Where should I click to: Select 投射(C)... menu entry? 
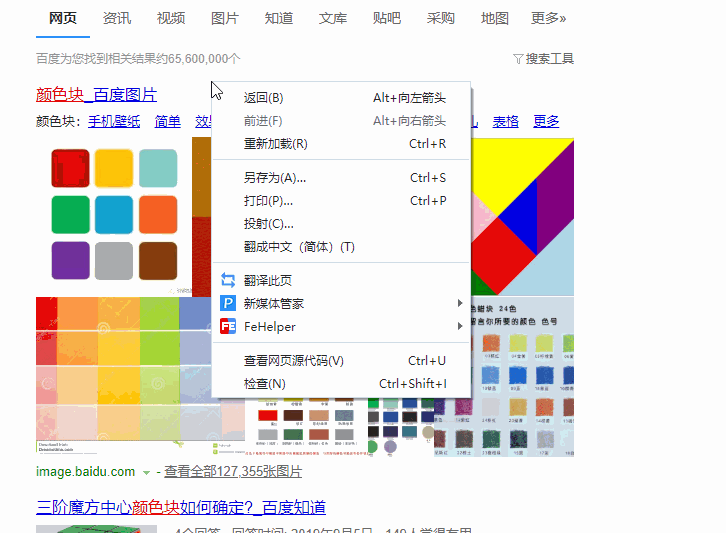tap(341, 224)
